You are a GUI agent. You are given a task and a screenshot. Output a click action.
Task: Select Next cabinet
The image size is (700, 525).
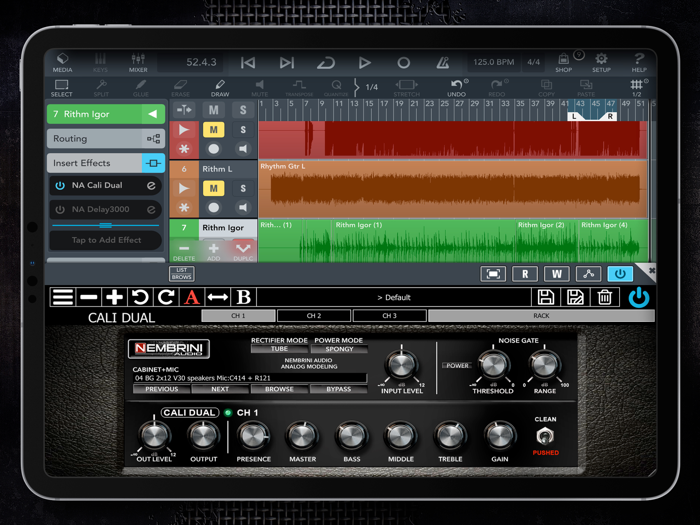tap(220, 389)
